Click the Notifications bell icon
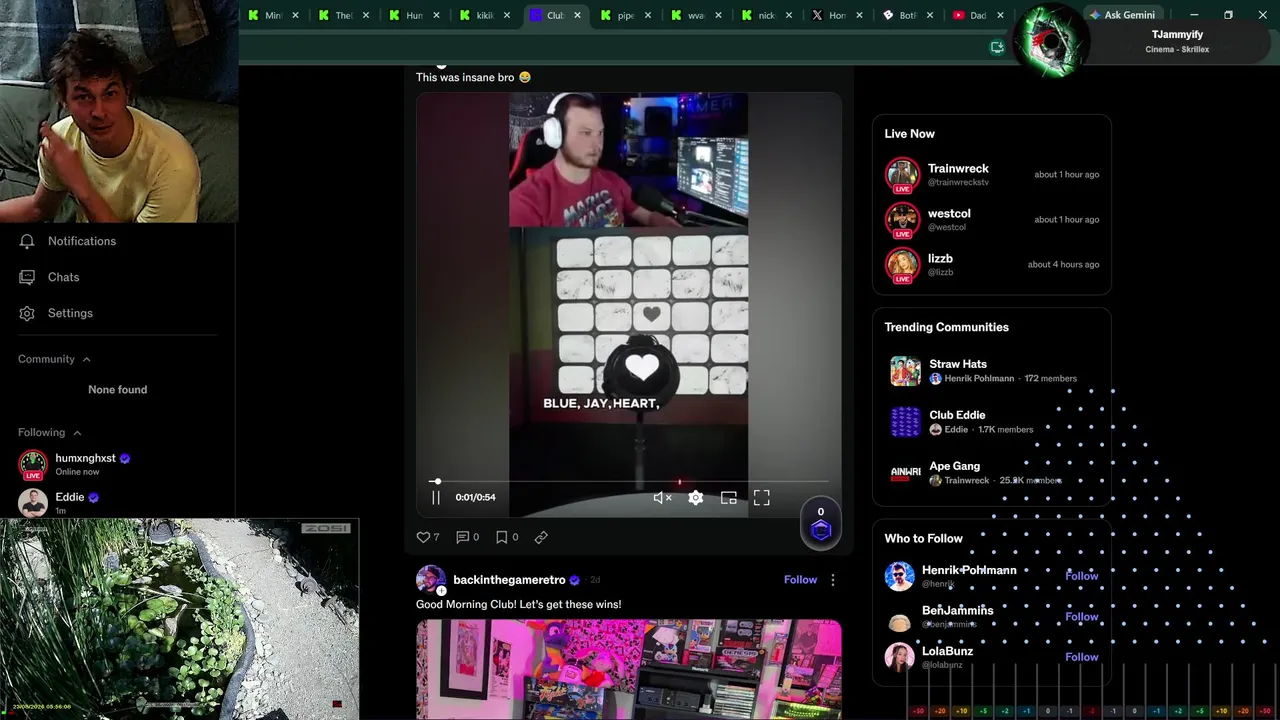Viewport: 1280px width, 720px height. pyautogui.click(x=27, y=241)
